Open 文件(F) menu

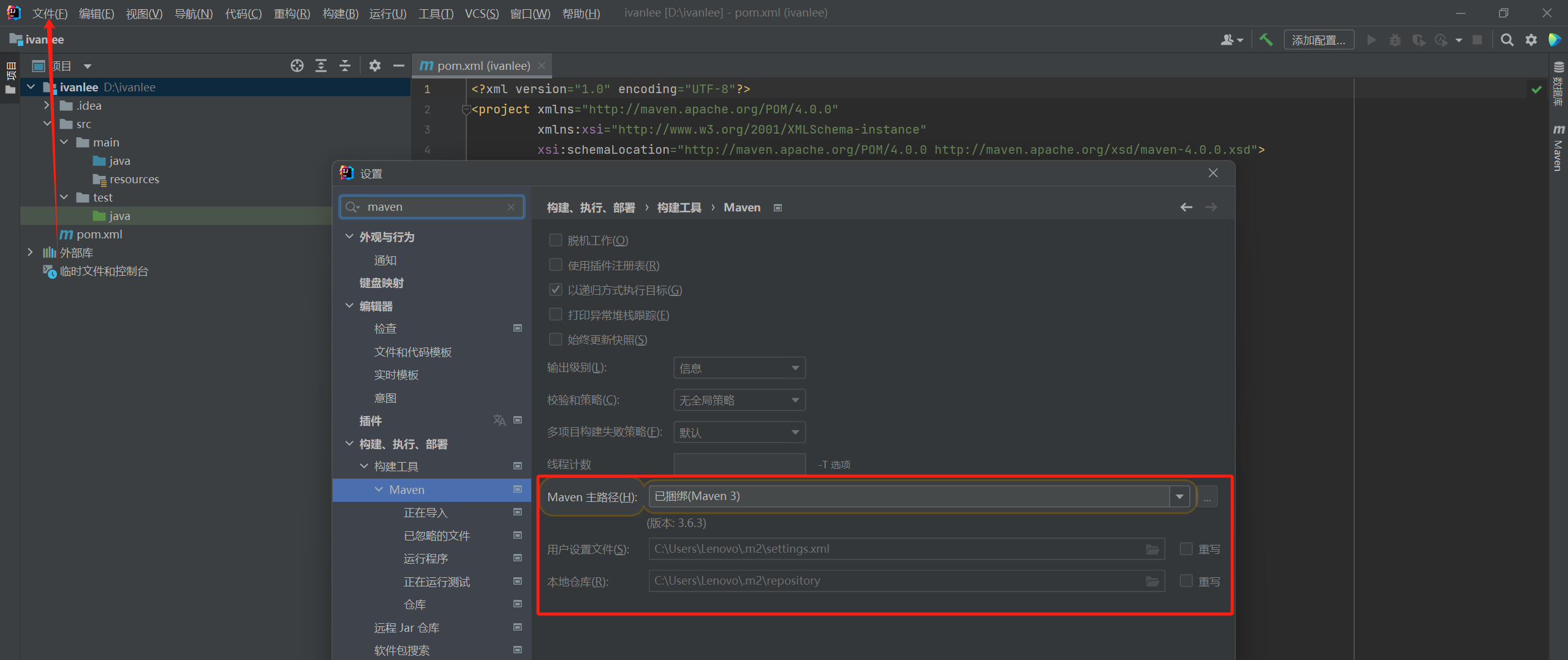point(50,13)
